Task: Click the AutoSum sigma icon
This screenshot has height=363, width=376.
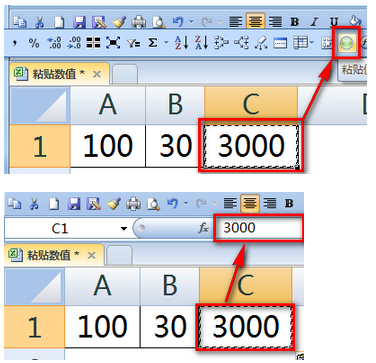Action: pyautogui.click(x=152, y=42)
